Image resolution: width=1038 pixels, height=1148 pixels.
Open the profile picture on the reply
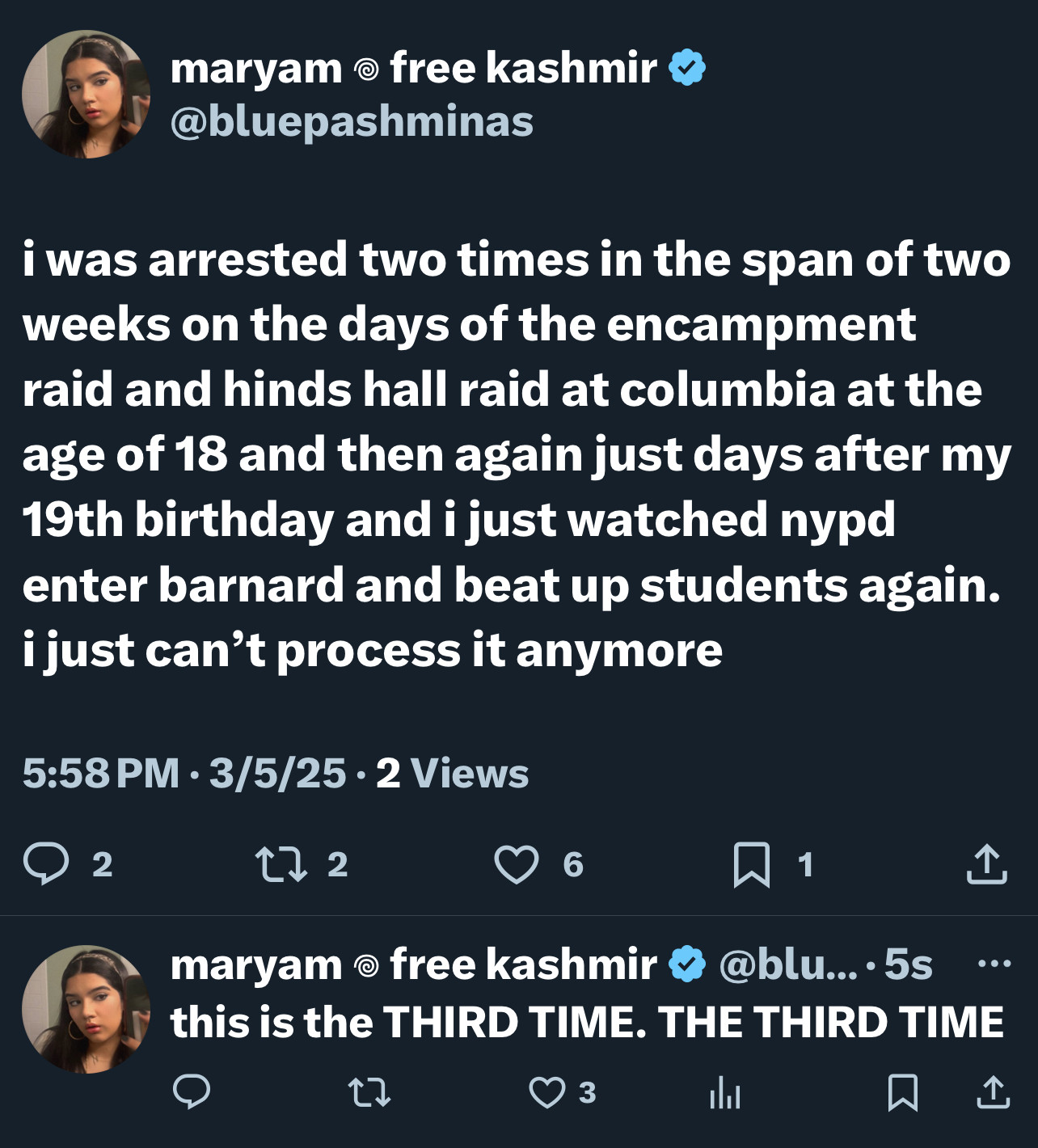click(86, 1009)
